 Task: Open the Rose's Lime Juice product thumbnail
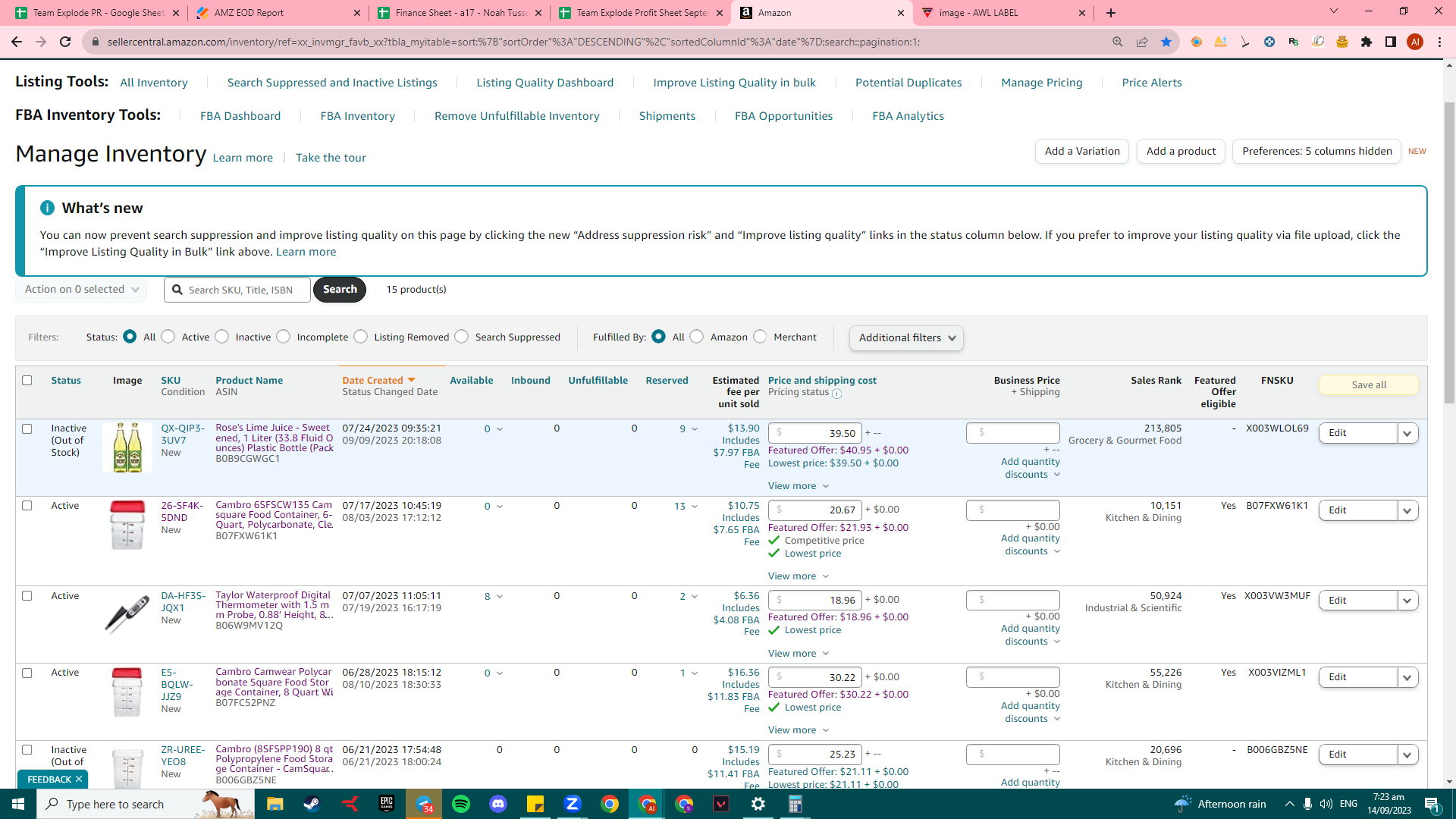[x=127, y=447]
